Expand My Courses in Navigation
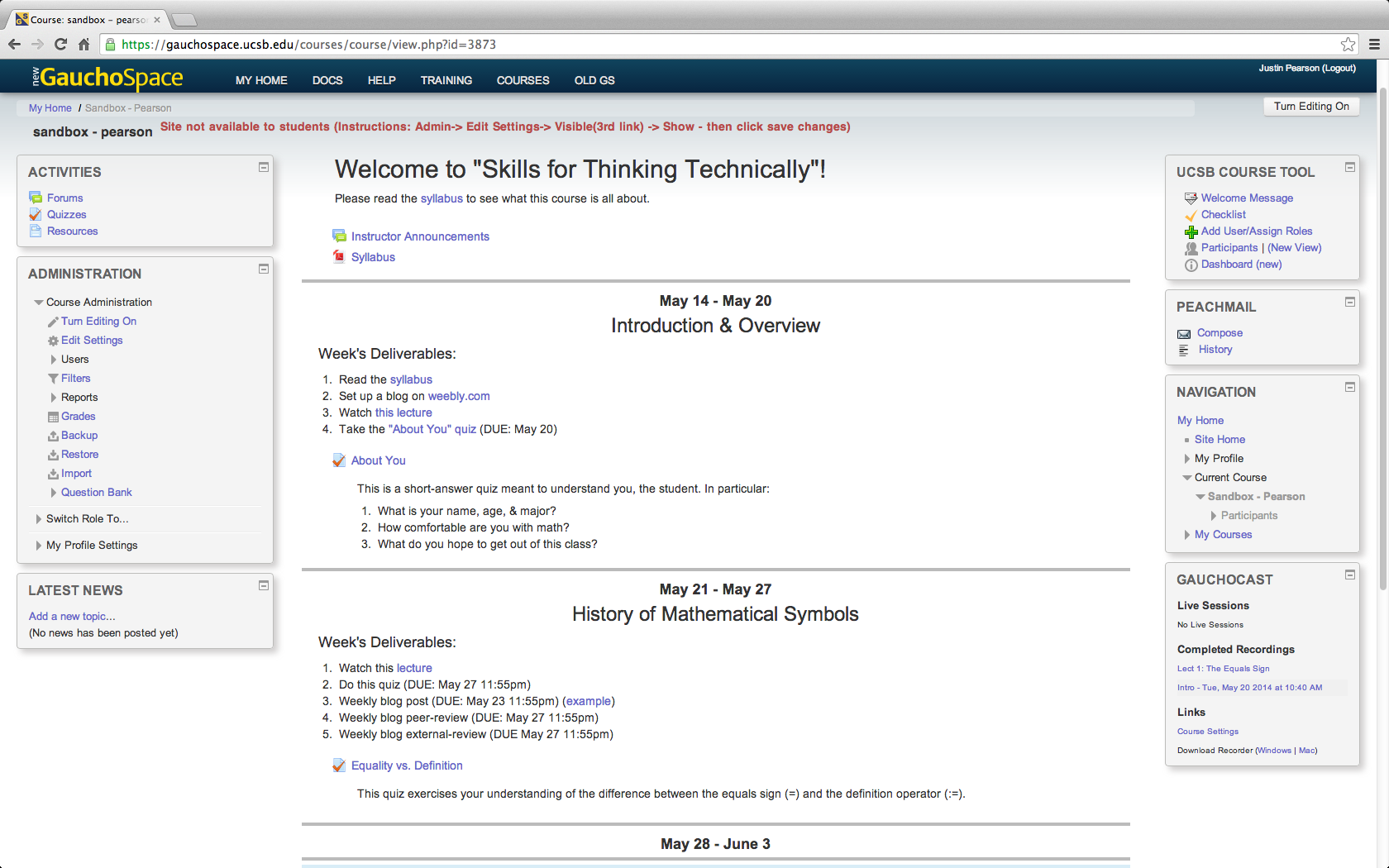The height and width of the screenshot is (868, 1389). click(x=1187, y=535)
